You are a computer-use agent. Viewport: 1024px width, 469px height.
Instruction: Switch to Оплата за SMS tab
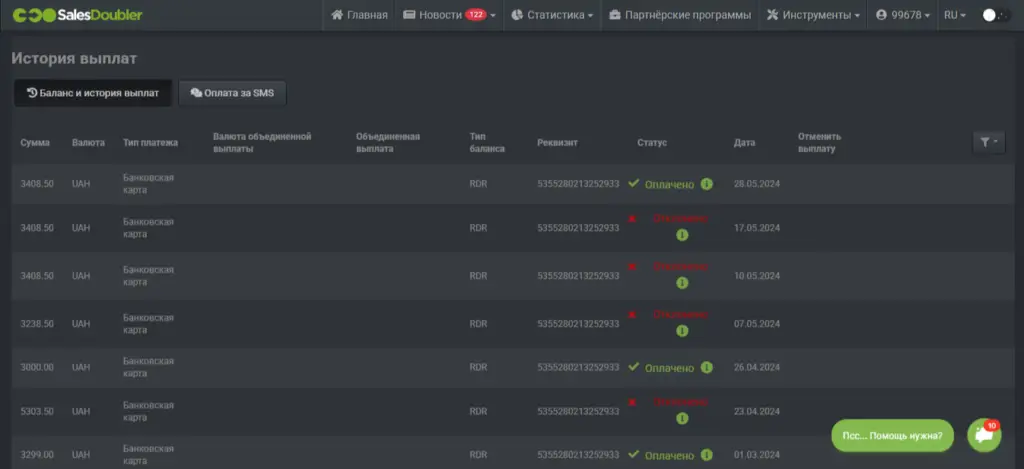pyautogui.click(x=232, y=93)
